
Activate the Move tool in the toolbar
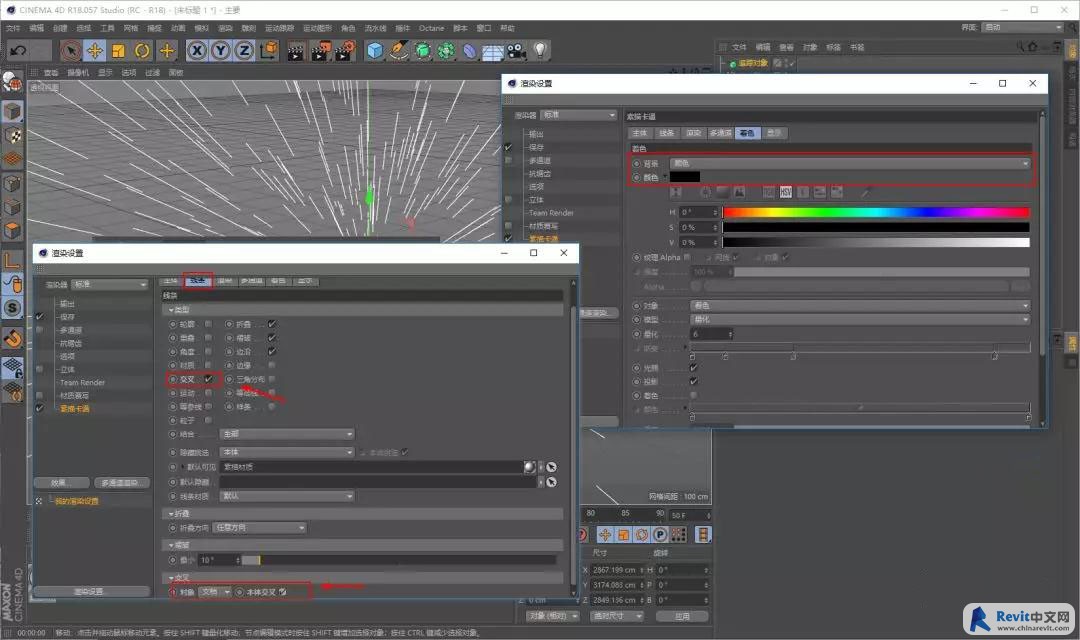pos(94,50)
